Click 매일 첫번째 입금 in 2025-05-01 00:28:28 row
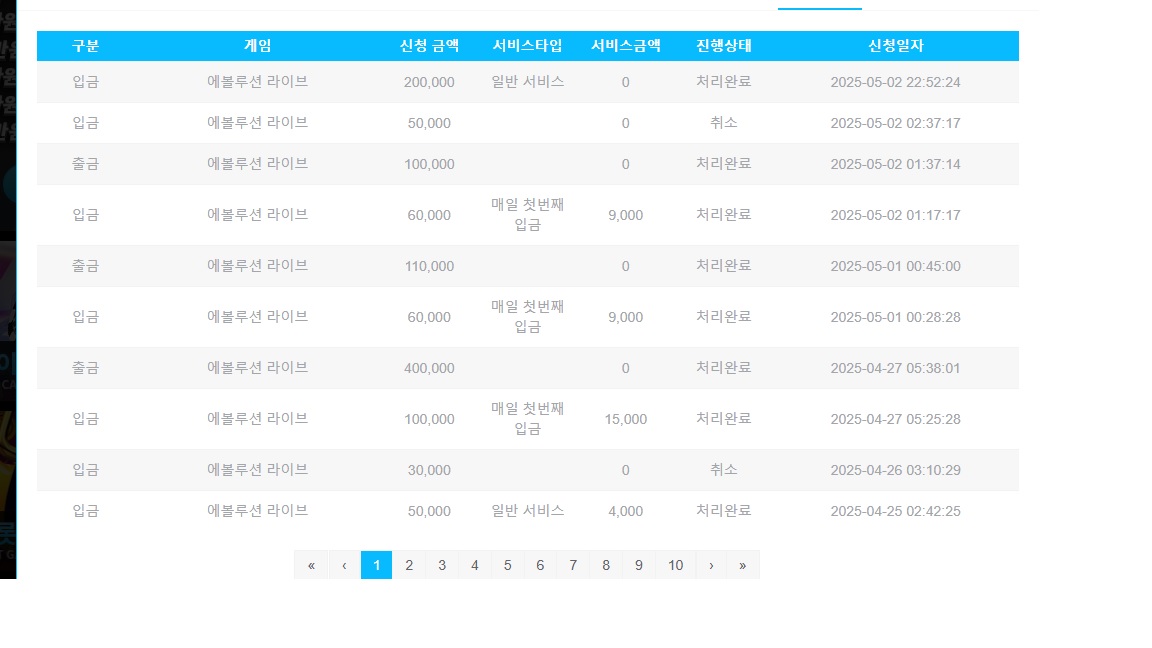 pos(528,317)
